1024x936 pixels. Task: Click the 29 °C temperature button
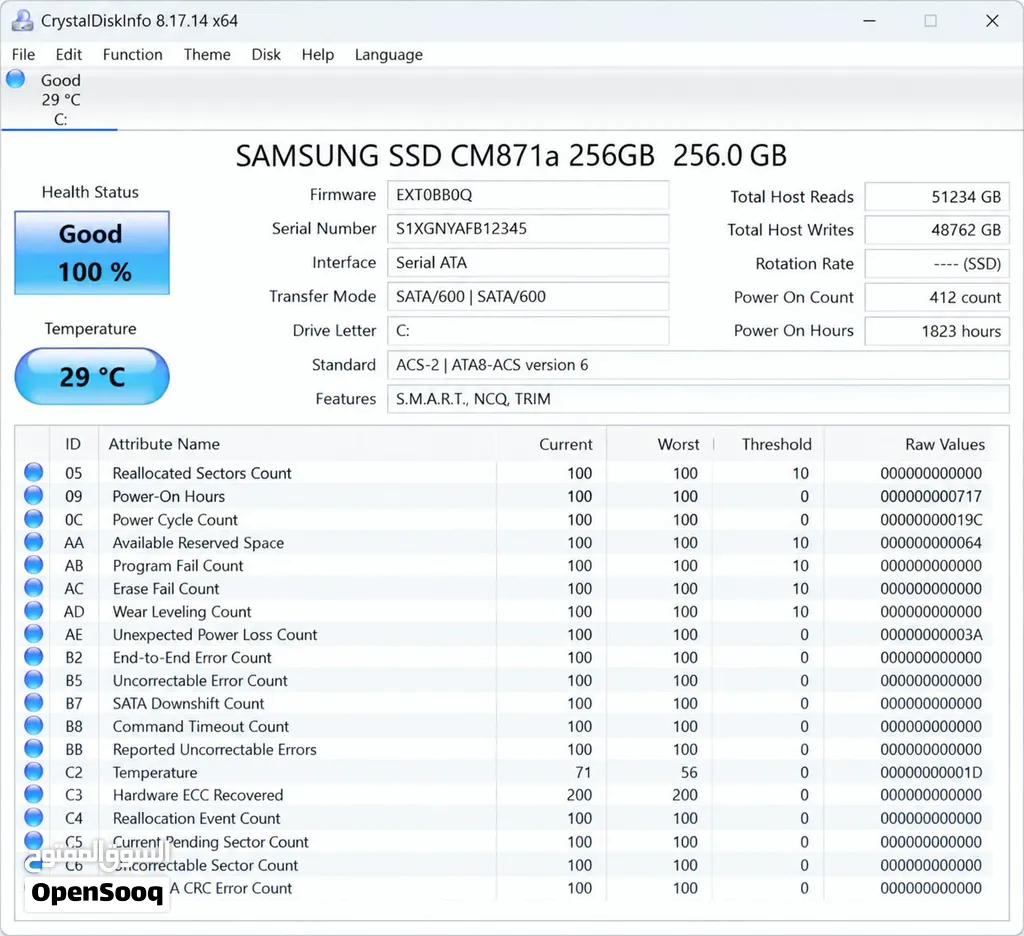[92, 376]
